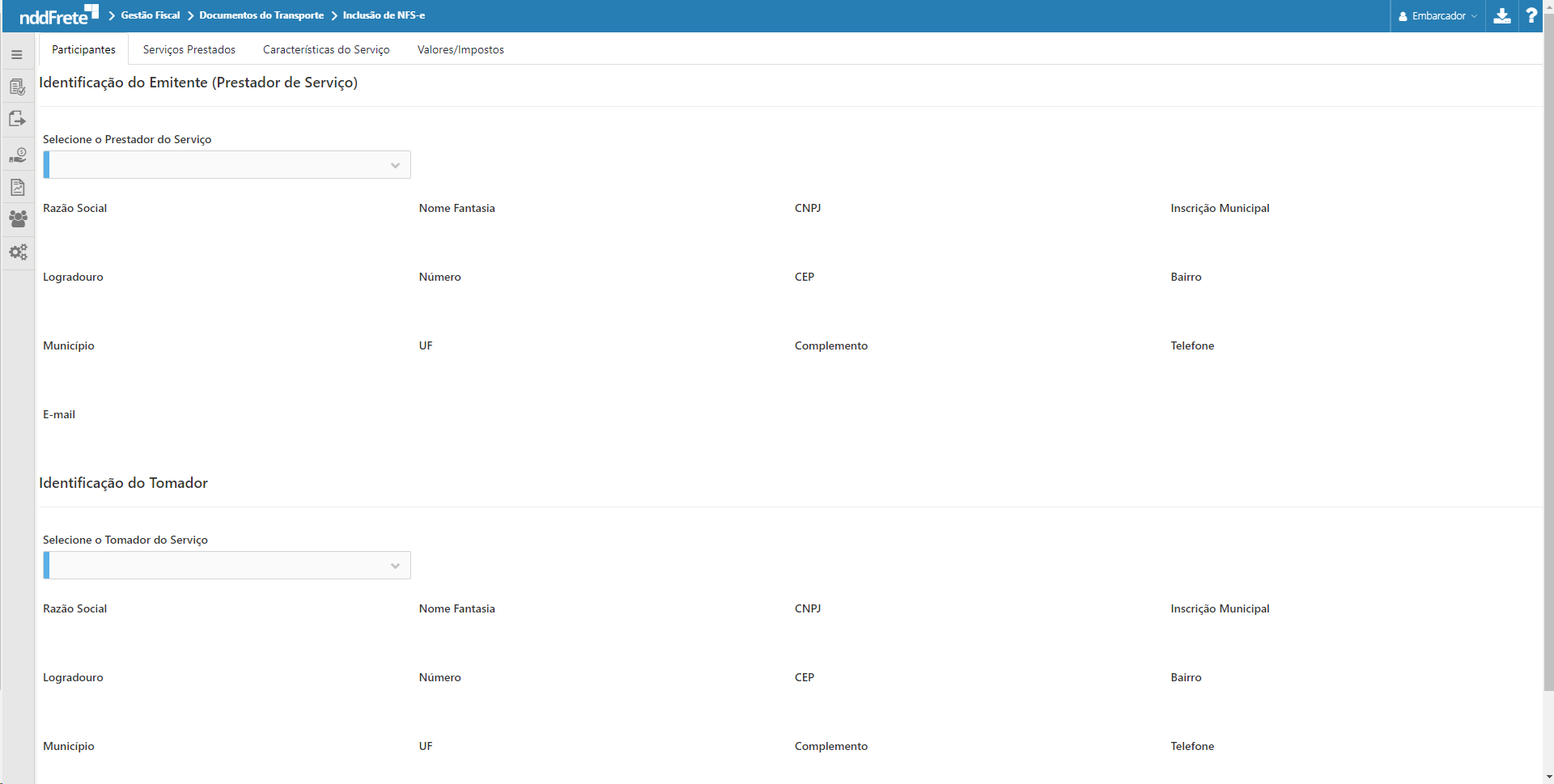Click the Identificação do Tomador heading
Viewport: 1554px width, 784px height.
click(x=123, y=483)
